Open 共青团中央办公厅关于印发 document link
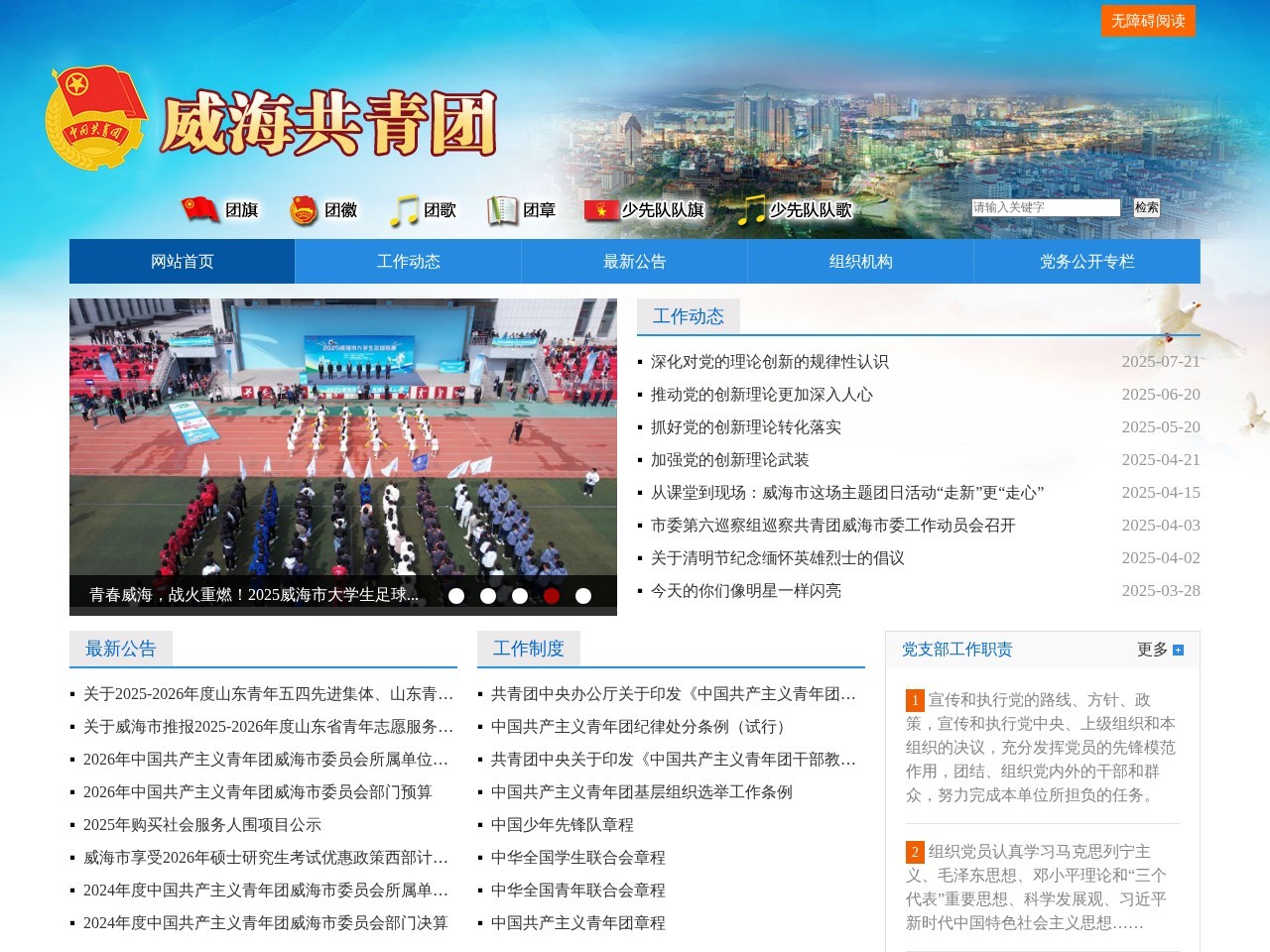Image resolution: width=1270 pixels, height=952 pixels. 674,694
